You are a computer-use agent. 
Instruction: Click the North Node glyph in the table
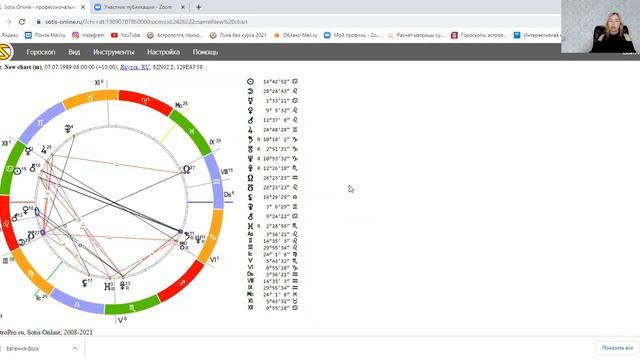(250, 178)
